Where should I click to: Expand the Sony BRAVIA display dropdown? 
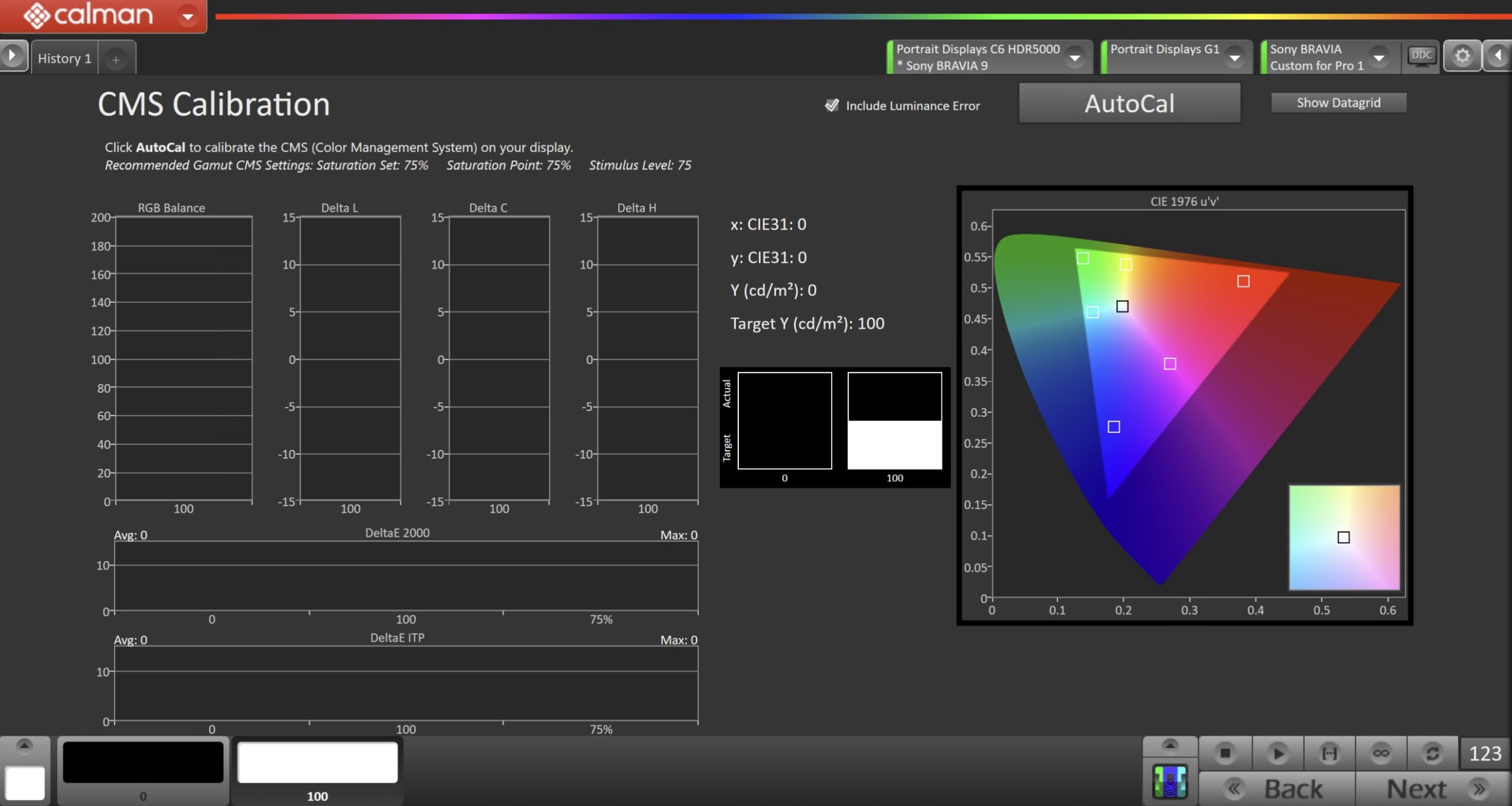click(1379, 57)
